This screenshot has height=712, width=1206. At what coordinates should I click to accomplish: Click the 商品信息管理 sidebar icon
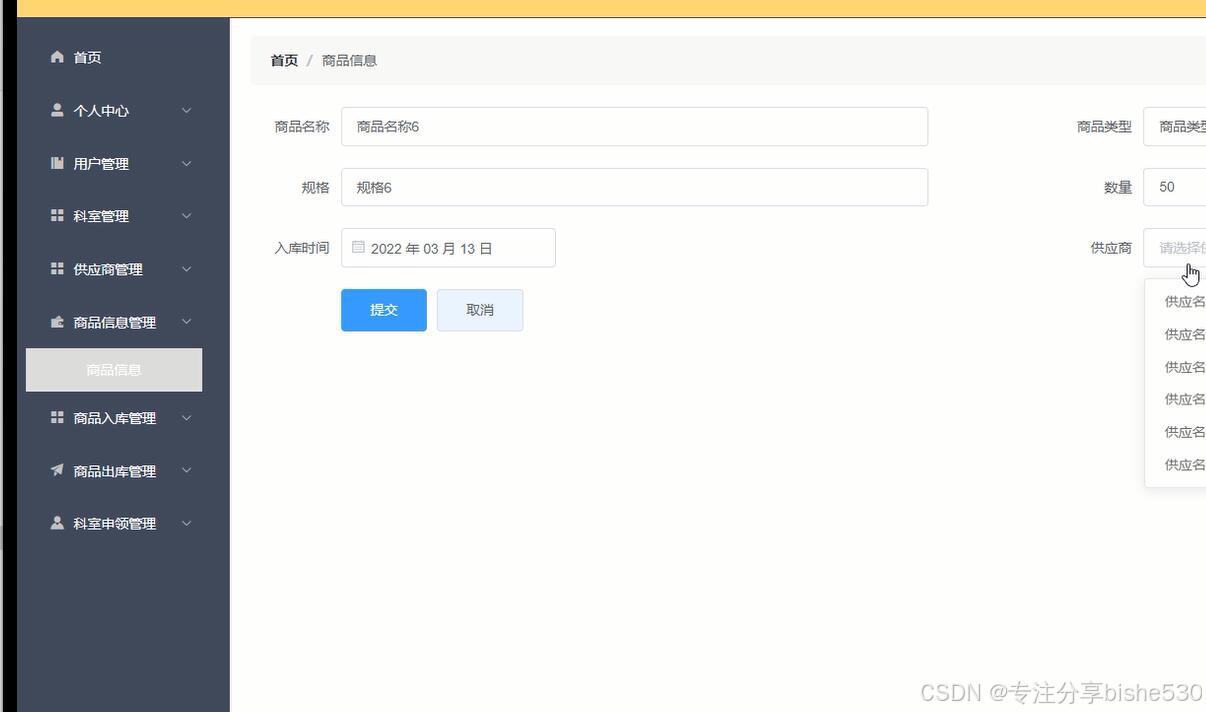[57, 322]
